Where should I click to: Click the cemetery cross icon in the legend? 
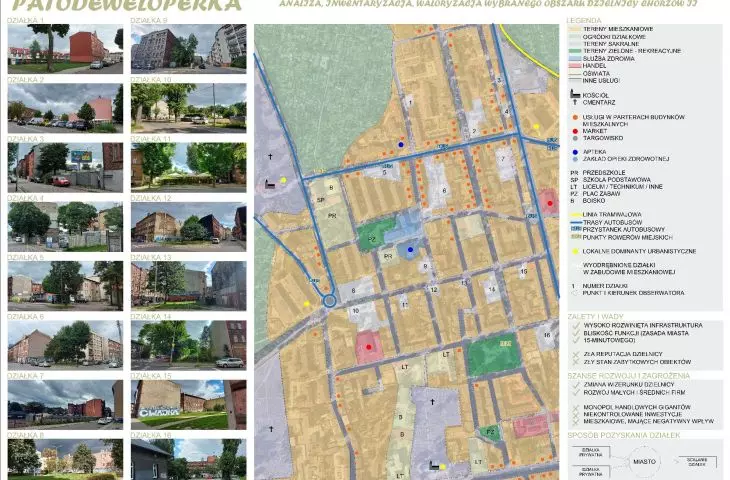(x=575, y=102)
